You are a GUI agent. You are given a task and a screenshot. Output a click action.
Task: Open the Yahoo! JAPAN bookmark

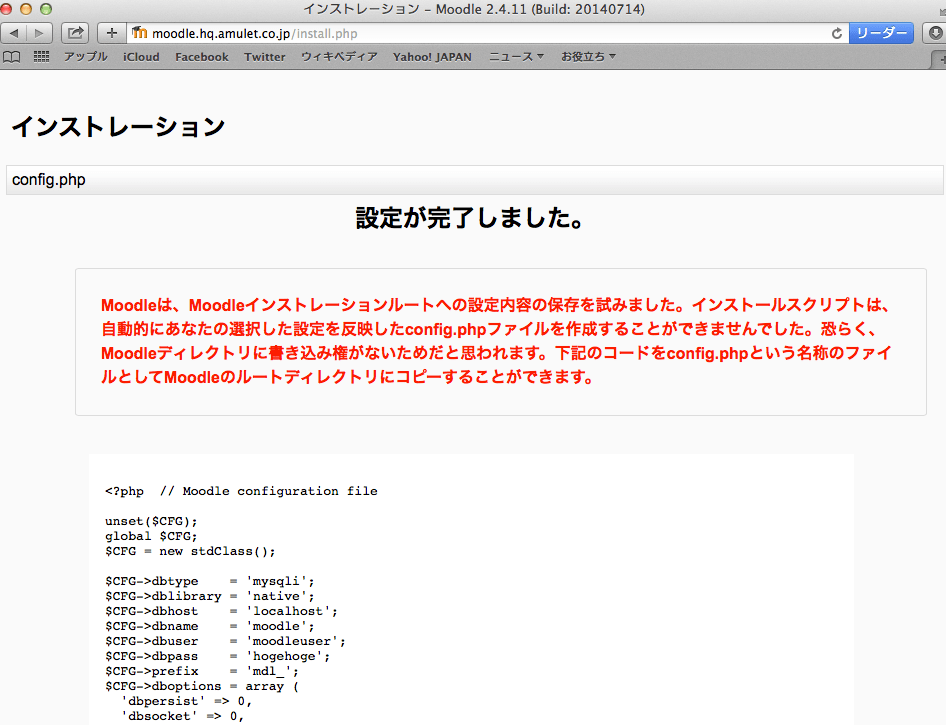432,57
